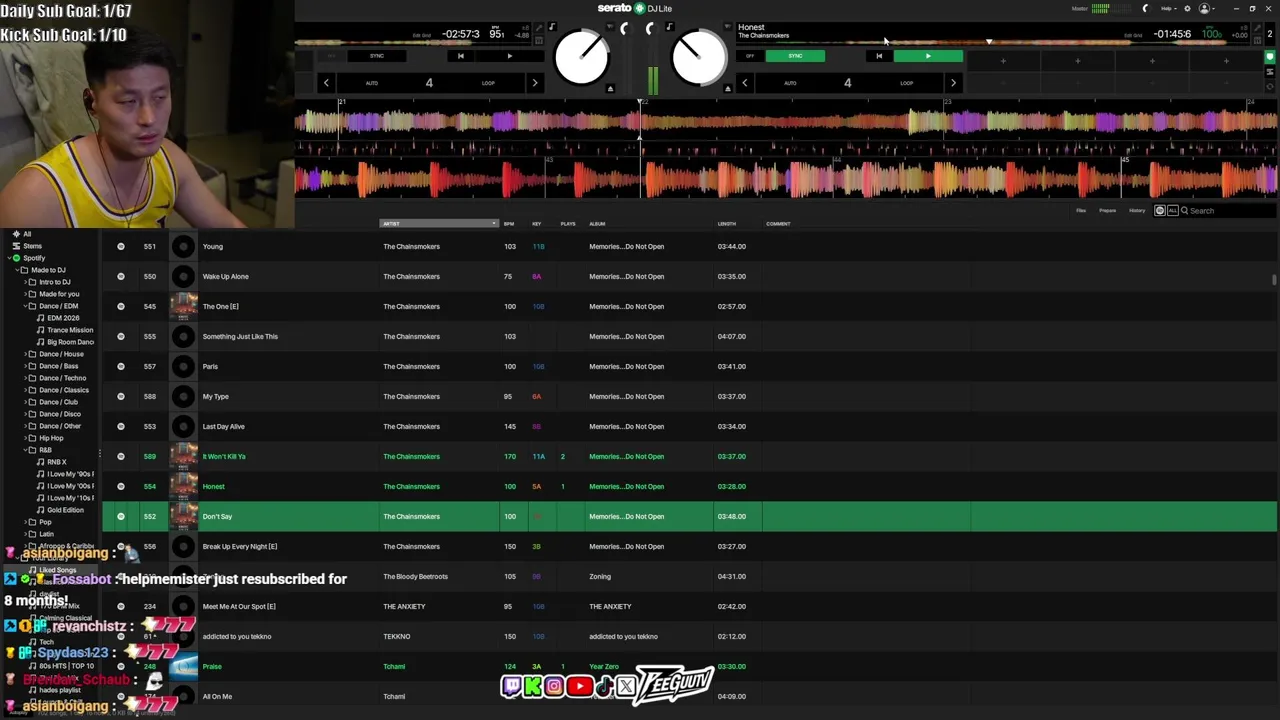
Task: Open the user account icon
Action: (x=1204, y=8)
